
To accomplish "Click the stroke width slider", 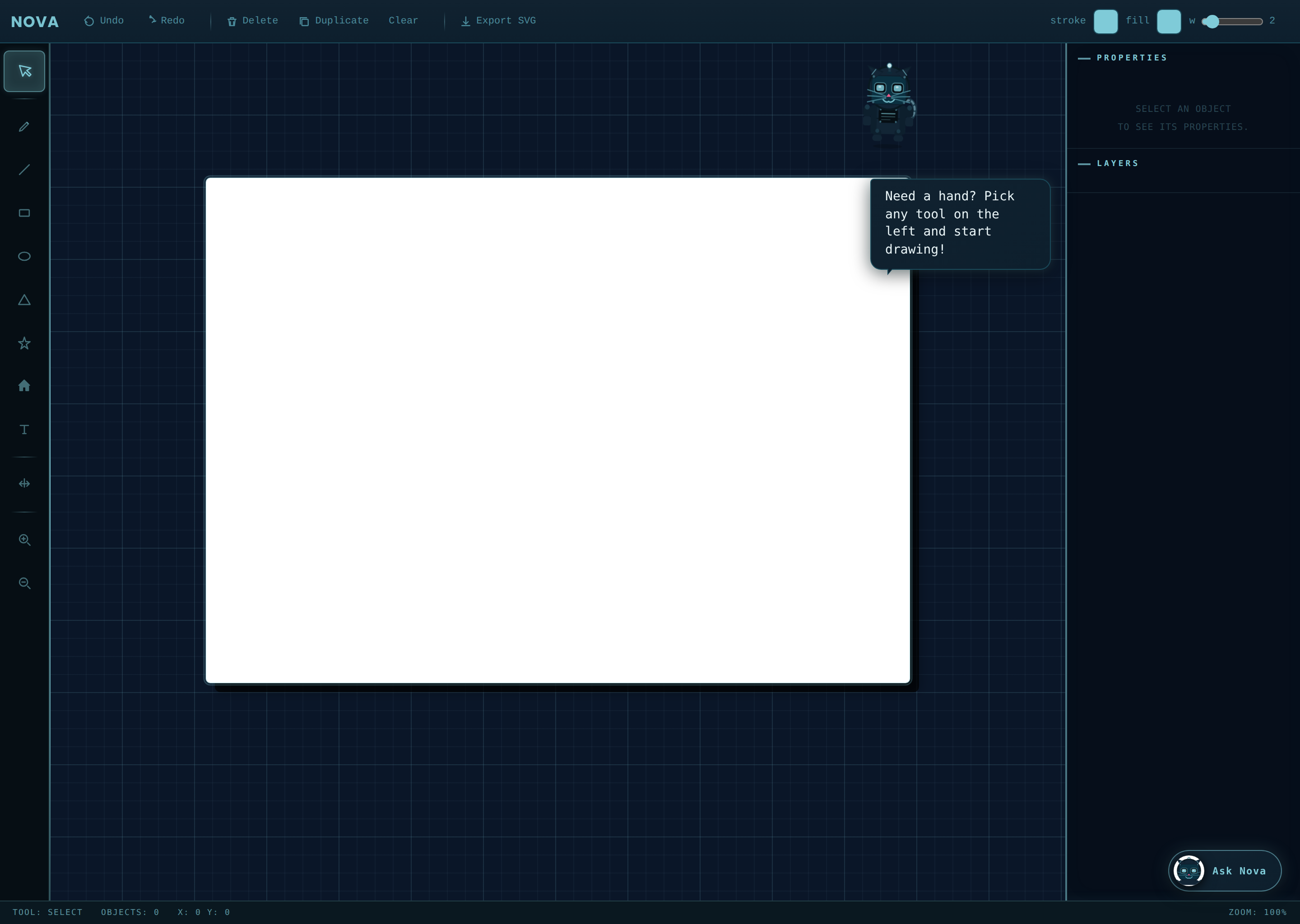I will [1232, 22].
